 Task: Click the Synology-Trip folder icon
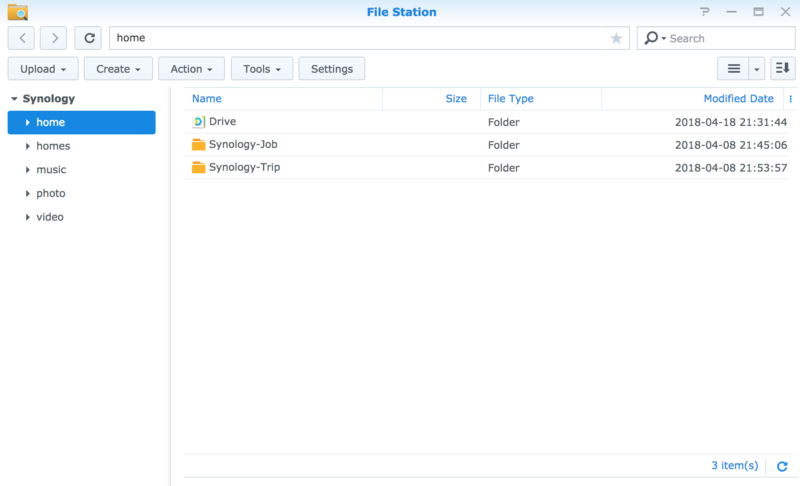(x=198, y=167)
